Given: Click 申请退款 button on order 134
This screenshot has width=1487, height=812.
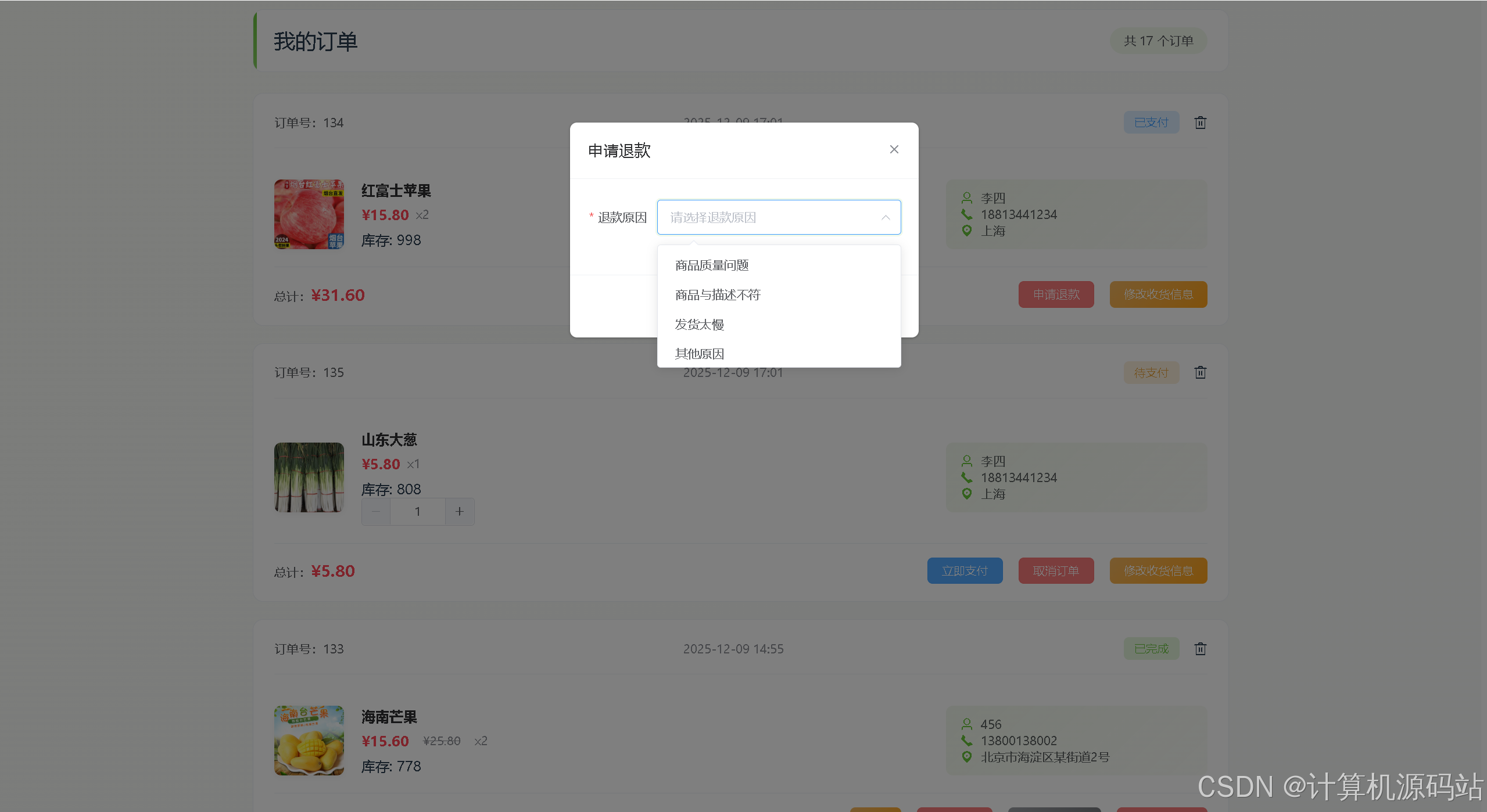Looking at the screenshot, I should 1056,294.
